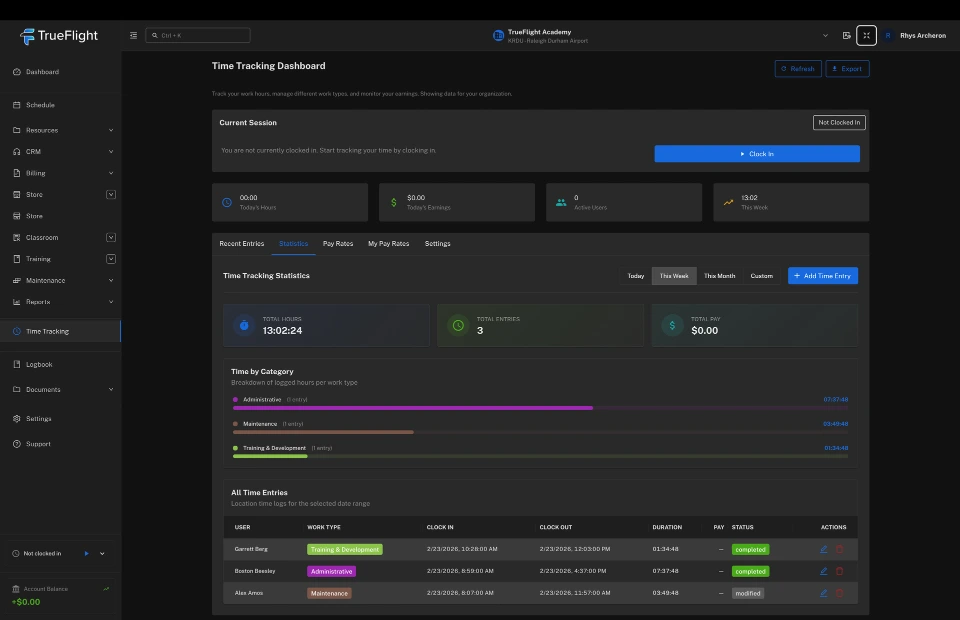Screen dimensions: 960x620
Task: Click the Administrative purple progress bar
Action: (412, 408)
